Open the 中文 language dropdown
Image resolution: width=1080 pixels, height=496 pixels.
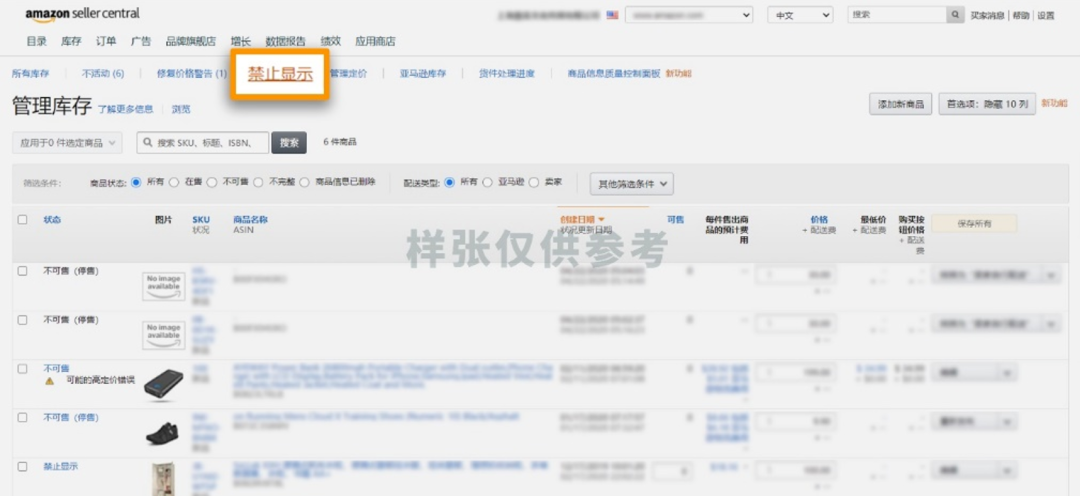(799, 15)
